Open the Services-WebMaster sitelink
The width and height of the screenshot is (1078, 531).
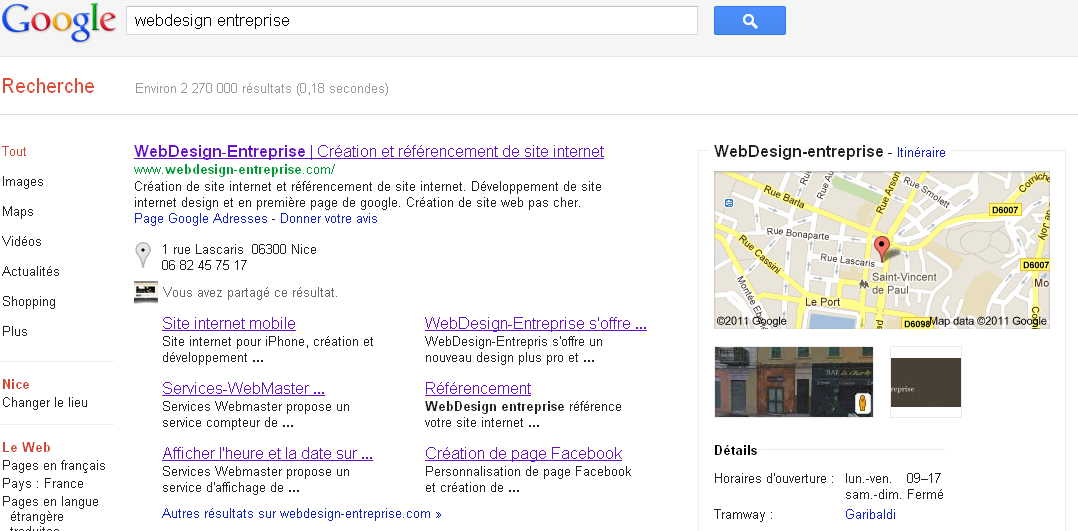(243, 389)
